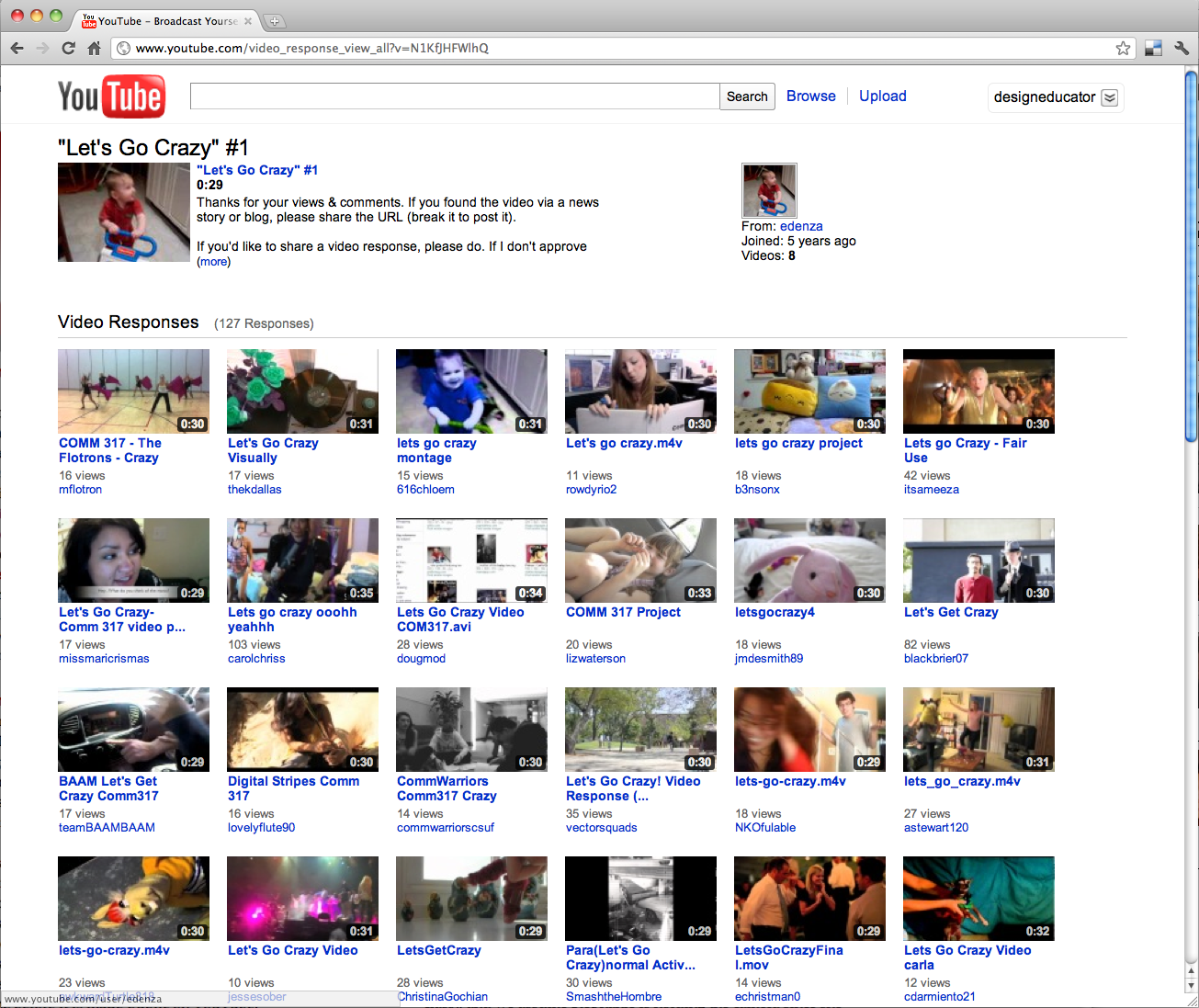Bookmark this page with the star icon
This screenshot has width=1199, height=1008.
[1123, 49]
